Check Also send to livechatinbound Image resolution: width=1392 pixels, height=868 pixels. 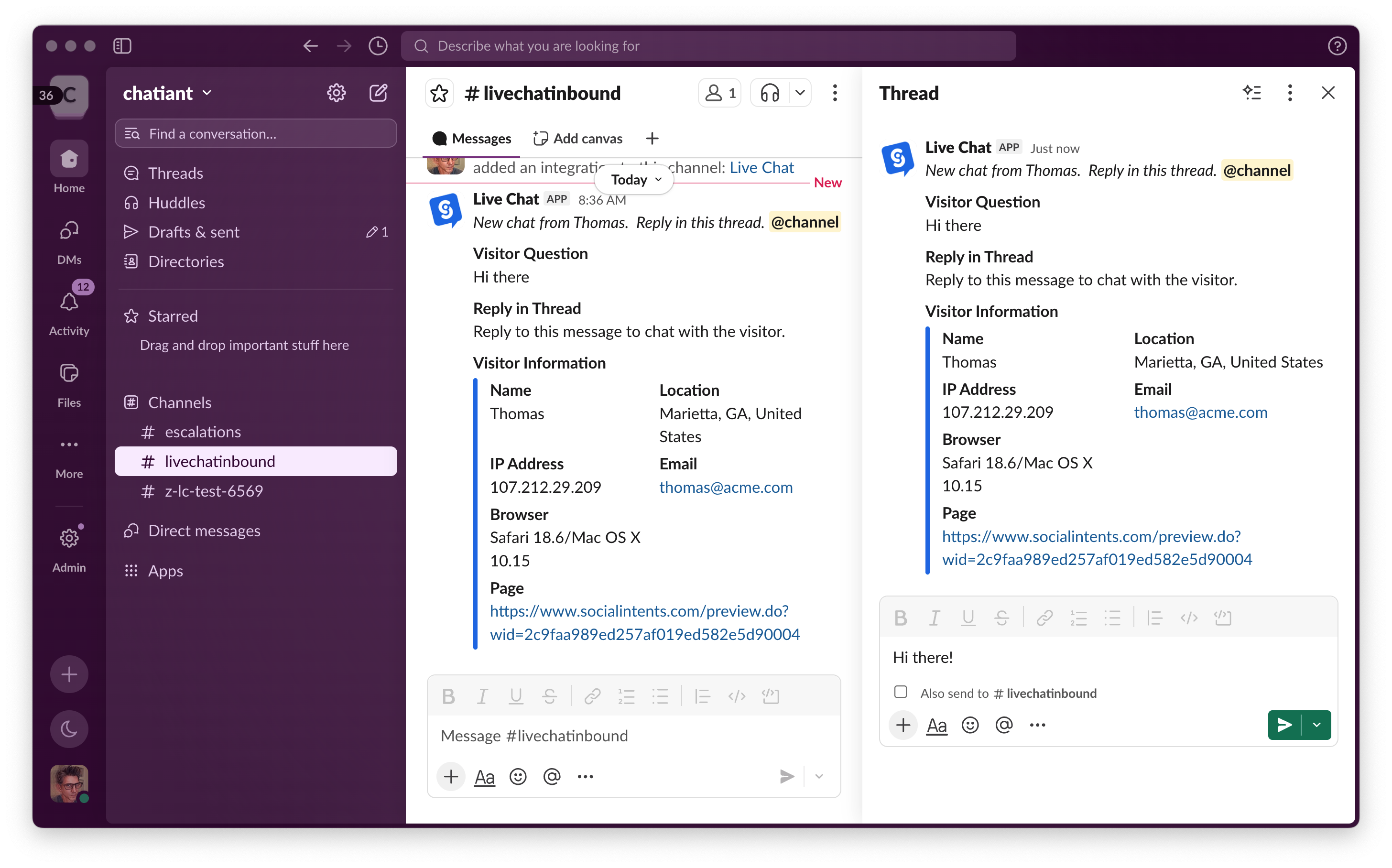pos(901,692)
